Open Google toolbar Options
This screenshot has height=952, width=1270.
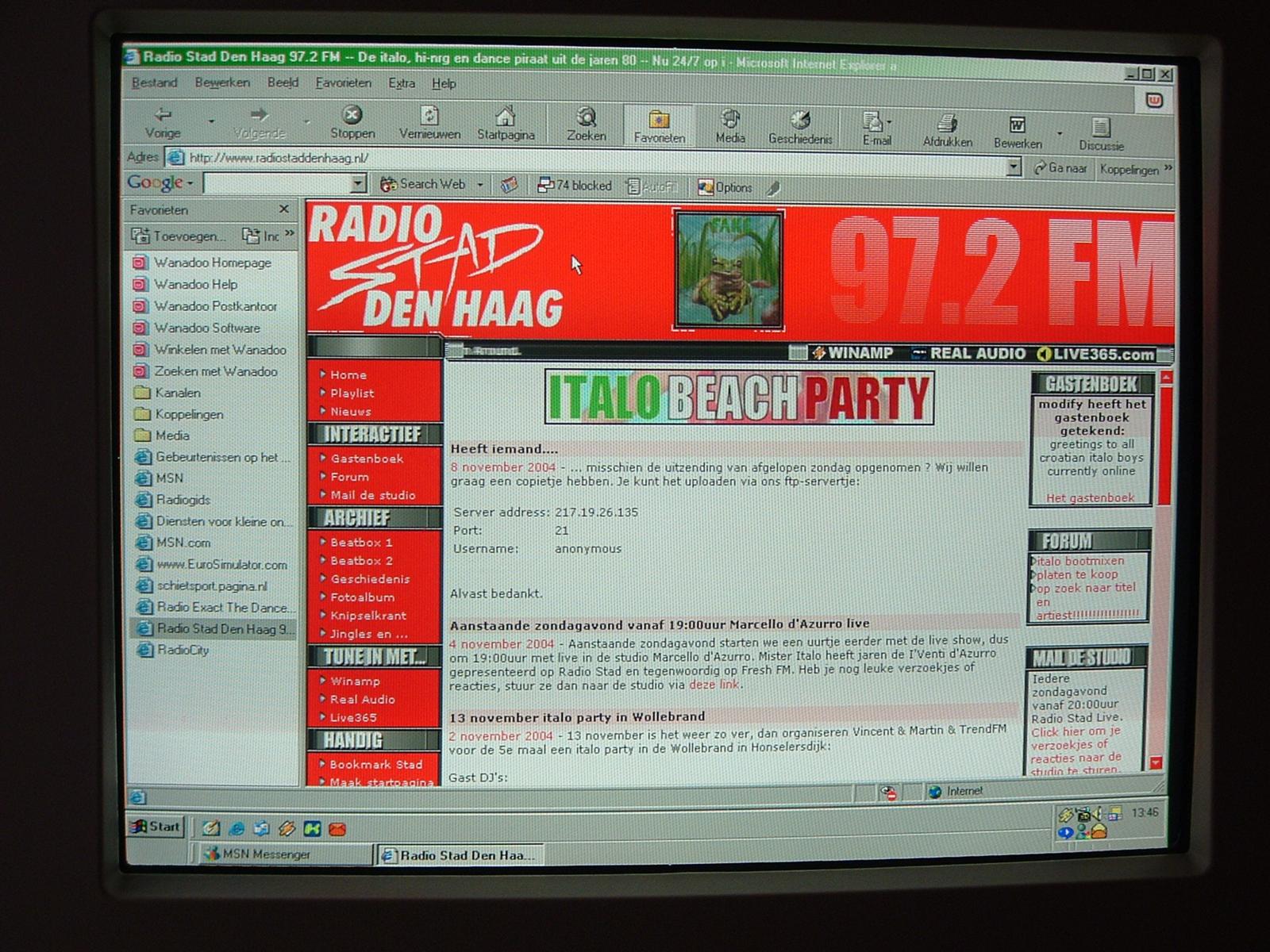[725, 187]
